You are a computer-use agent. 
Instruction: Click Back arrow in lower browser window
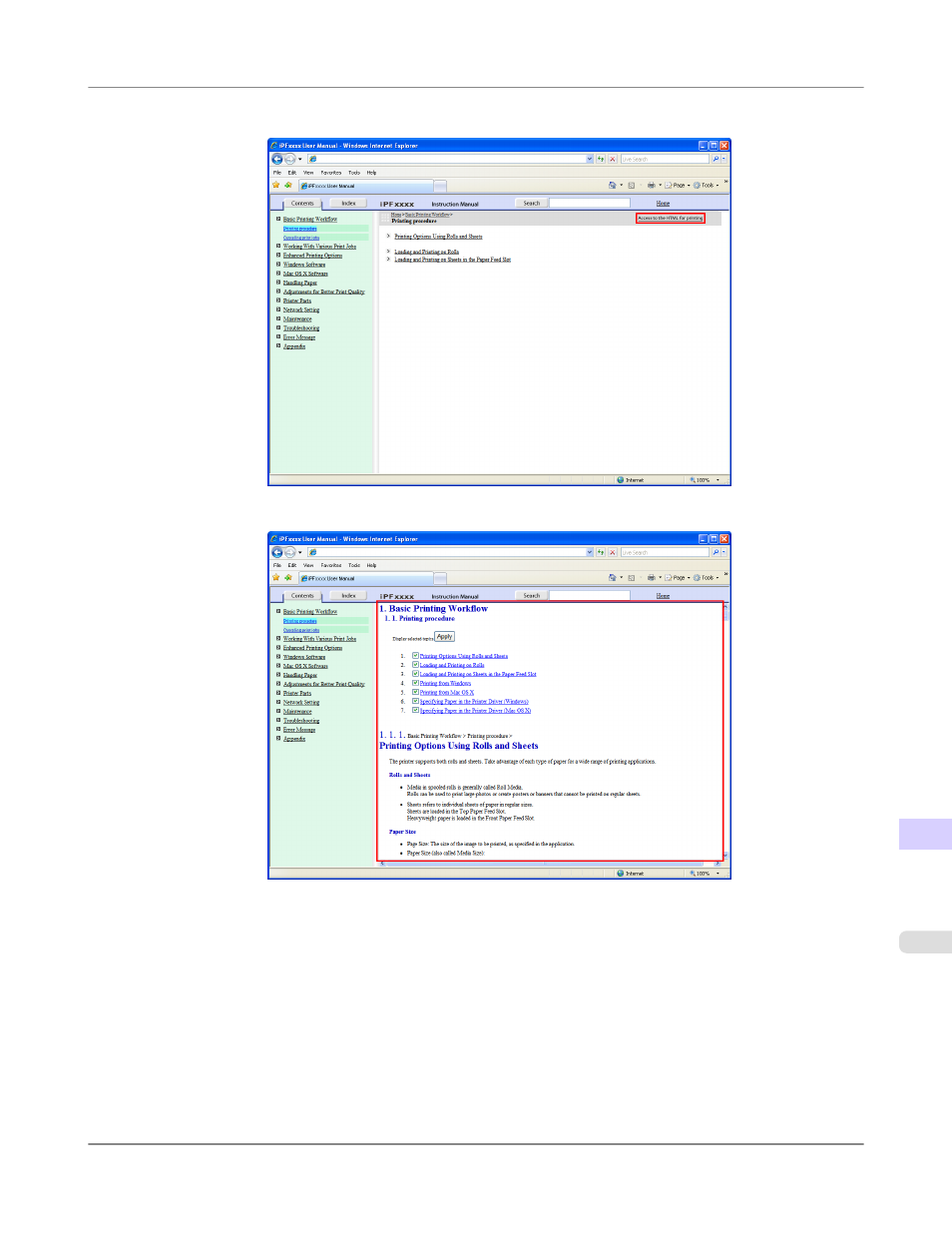click(277, 552)
